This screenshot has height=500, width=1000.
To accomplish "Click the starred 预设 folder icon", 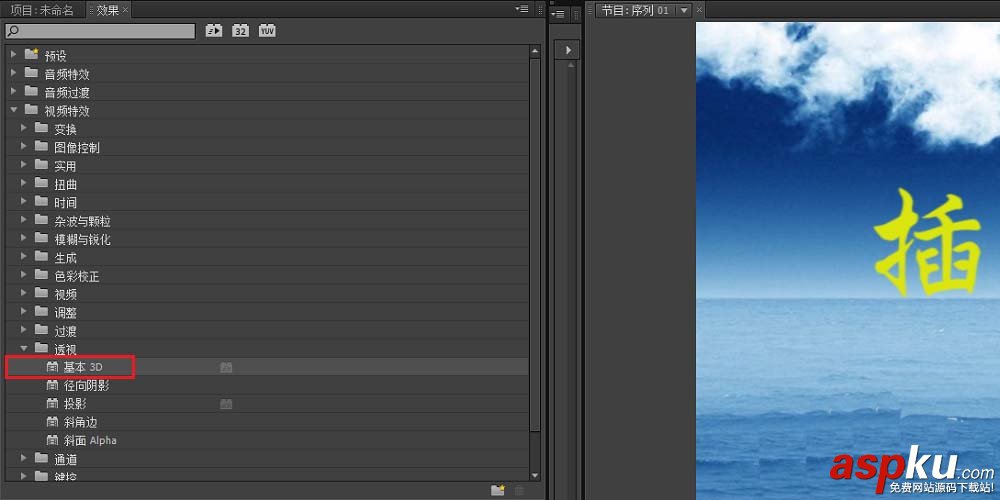I will (31, 55).
